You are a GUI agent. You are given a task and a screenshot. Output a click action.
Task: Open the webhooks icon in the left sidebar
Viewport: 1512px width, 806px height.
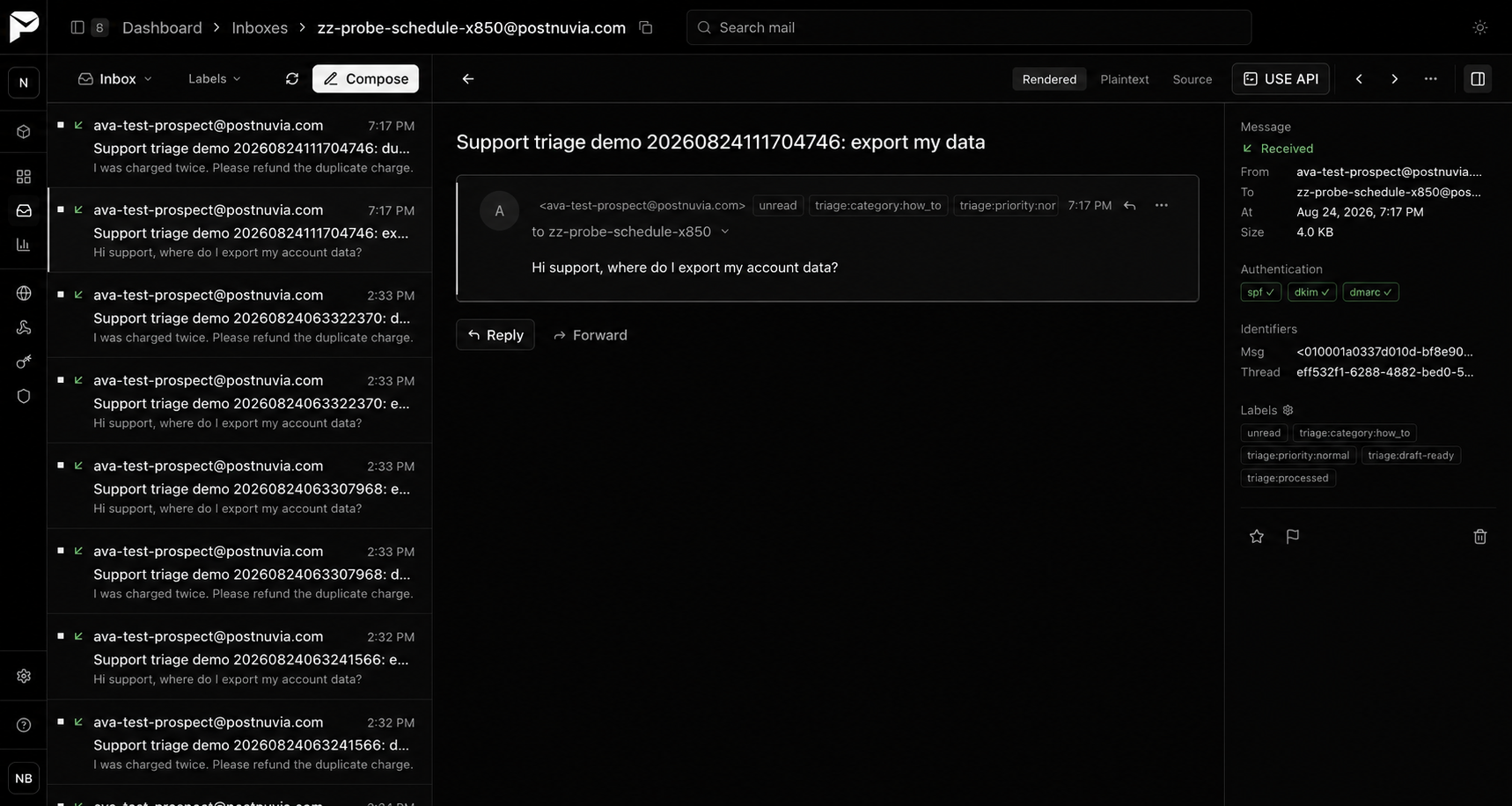(x=24, y=327)
